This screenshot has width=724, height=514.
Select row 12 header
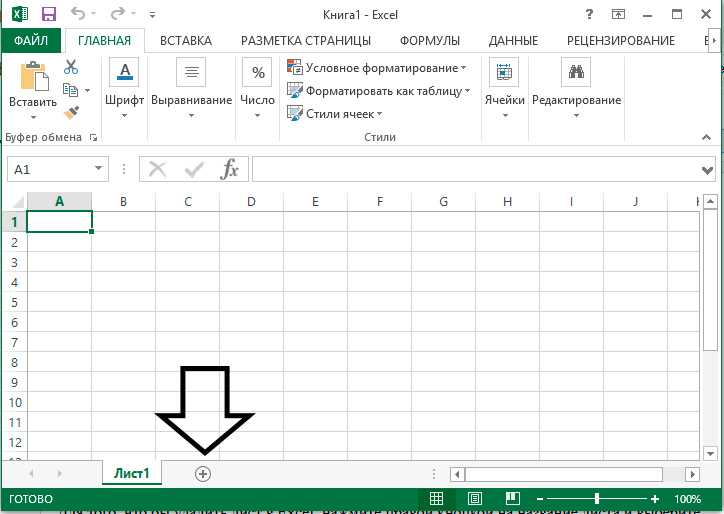14,442
